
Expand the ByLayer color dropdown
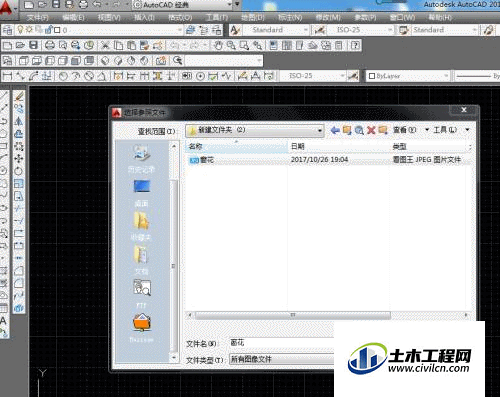[x=446, y=76]
